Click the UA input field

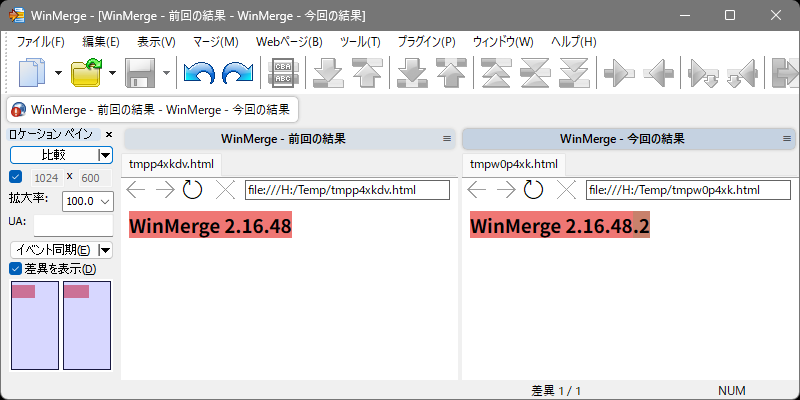pos(73,225)
